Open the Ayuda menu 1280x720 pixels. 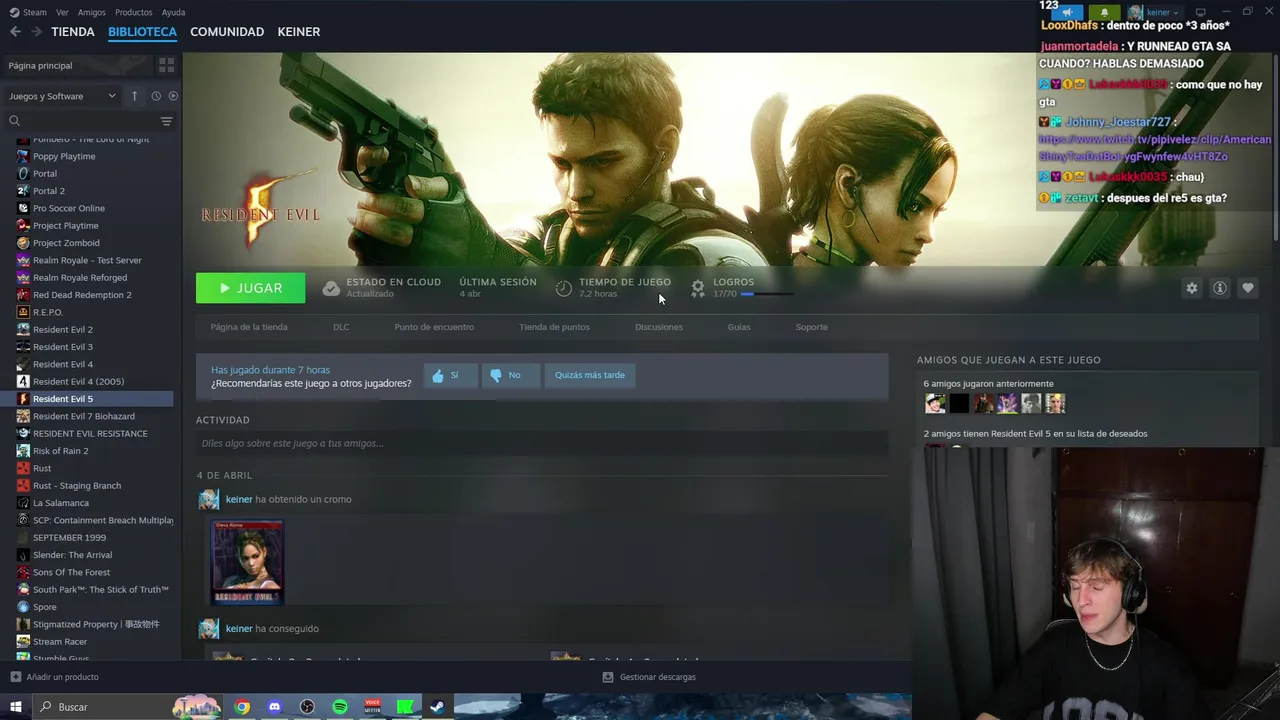click(173, 12)
